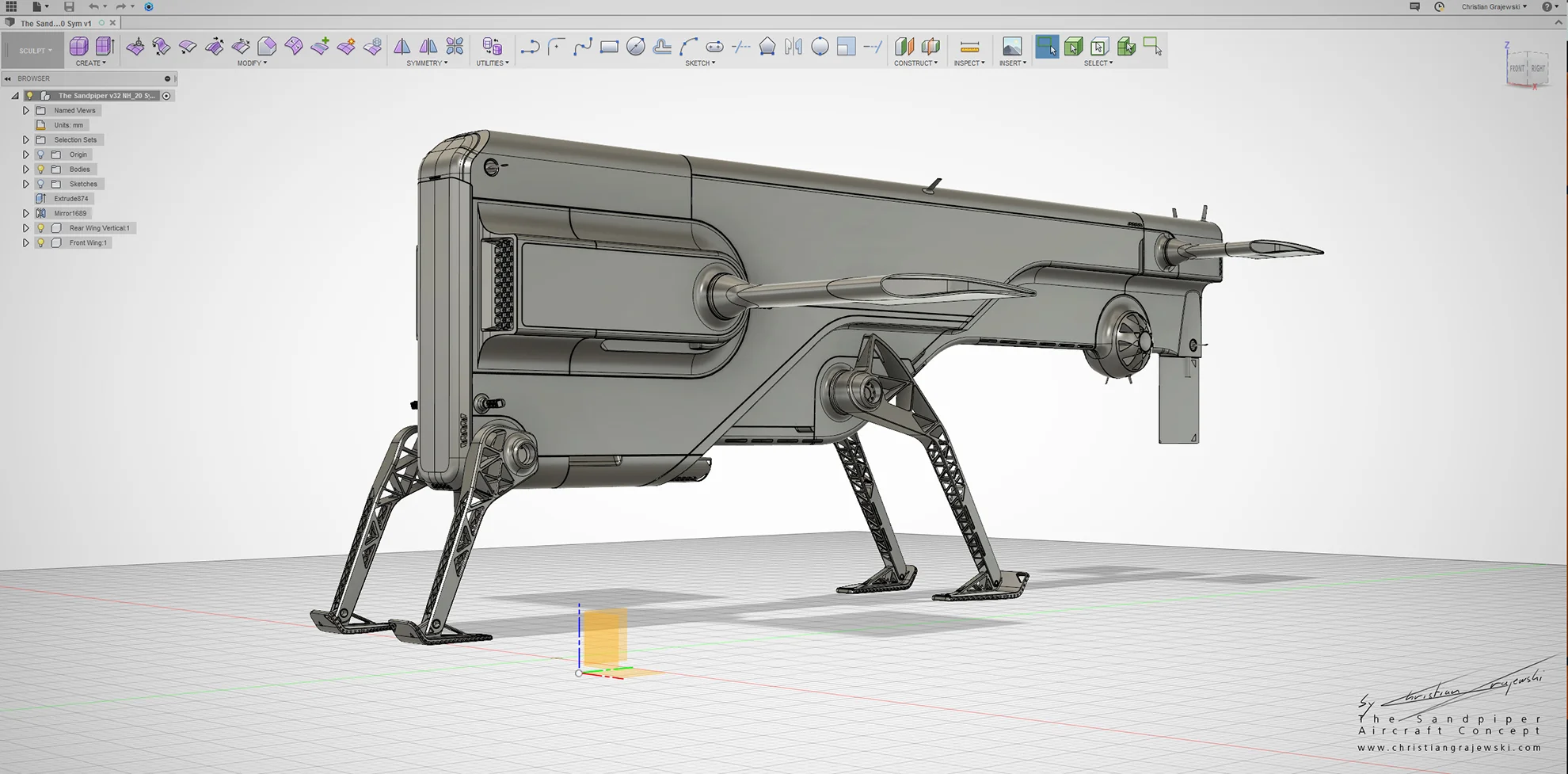This screenshot has width=1568, height=774.
Task: Toggle visibility bulb of Bodies folder
Action: pyautogui.click(x=41, y=170)
